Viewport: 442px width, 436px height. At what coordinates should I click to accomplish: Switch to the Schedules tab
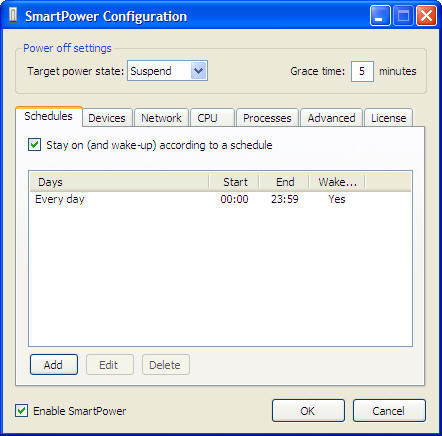(x=49, y=116)
